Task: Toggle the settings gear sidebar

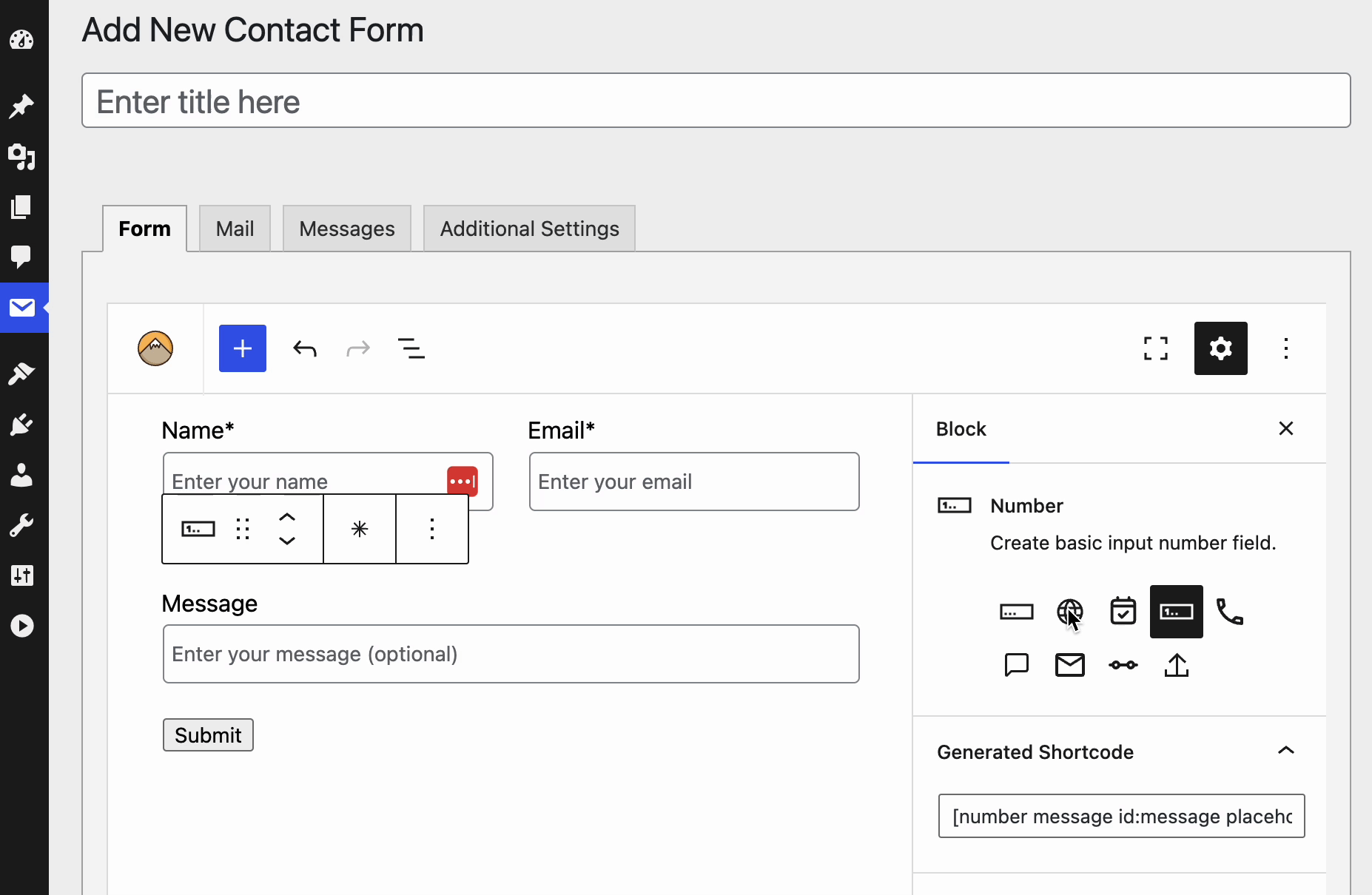Action: point(1220,348)
